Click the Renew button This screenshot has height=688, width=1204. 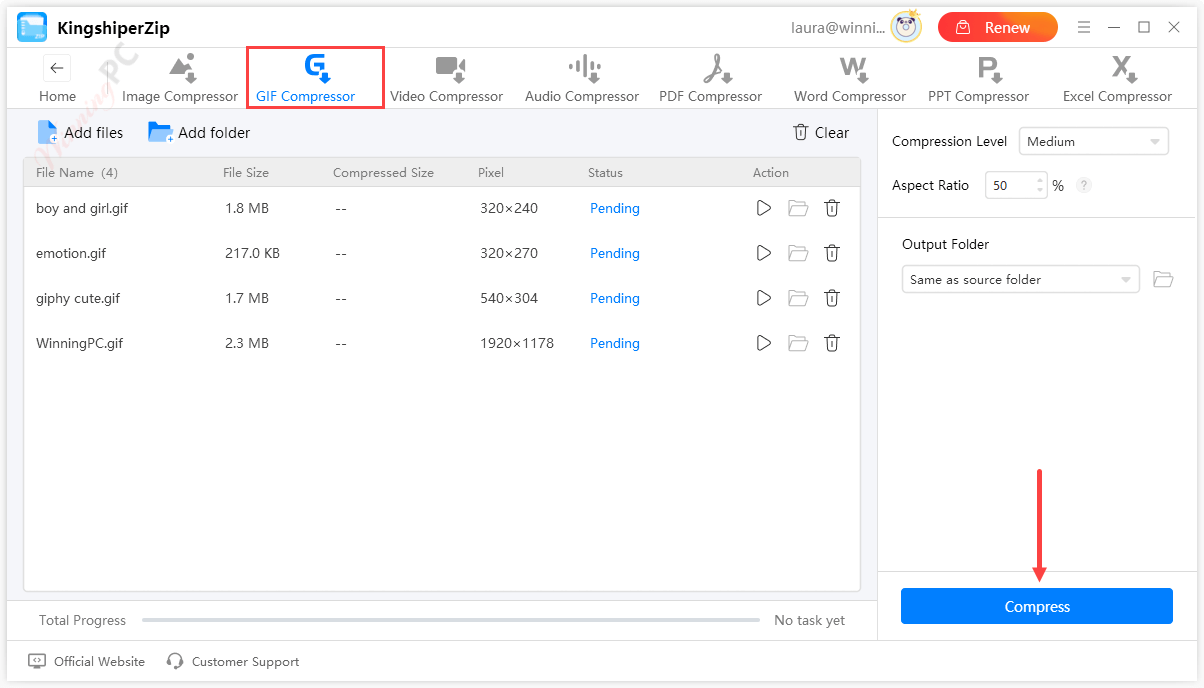998,27
